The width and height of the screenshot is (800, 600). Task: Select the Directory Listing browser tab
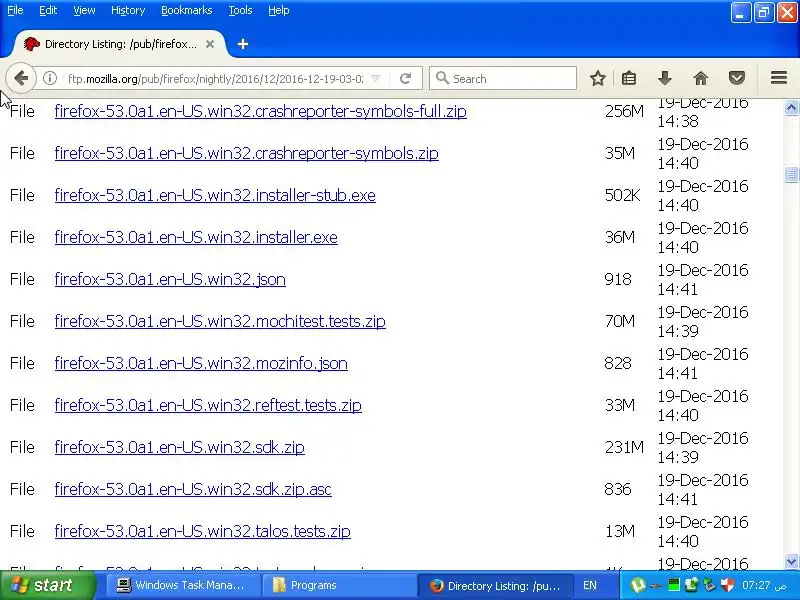coord(119,44)
